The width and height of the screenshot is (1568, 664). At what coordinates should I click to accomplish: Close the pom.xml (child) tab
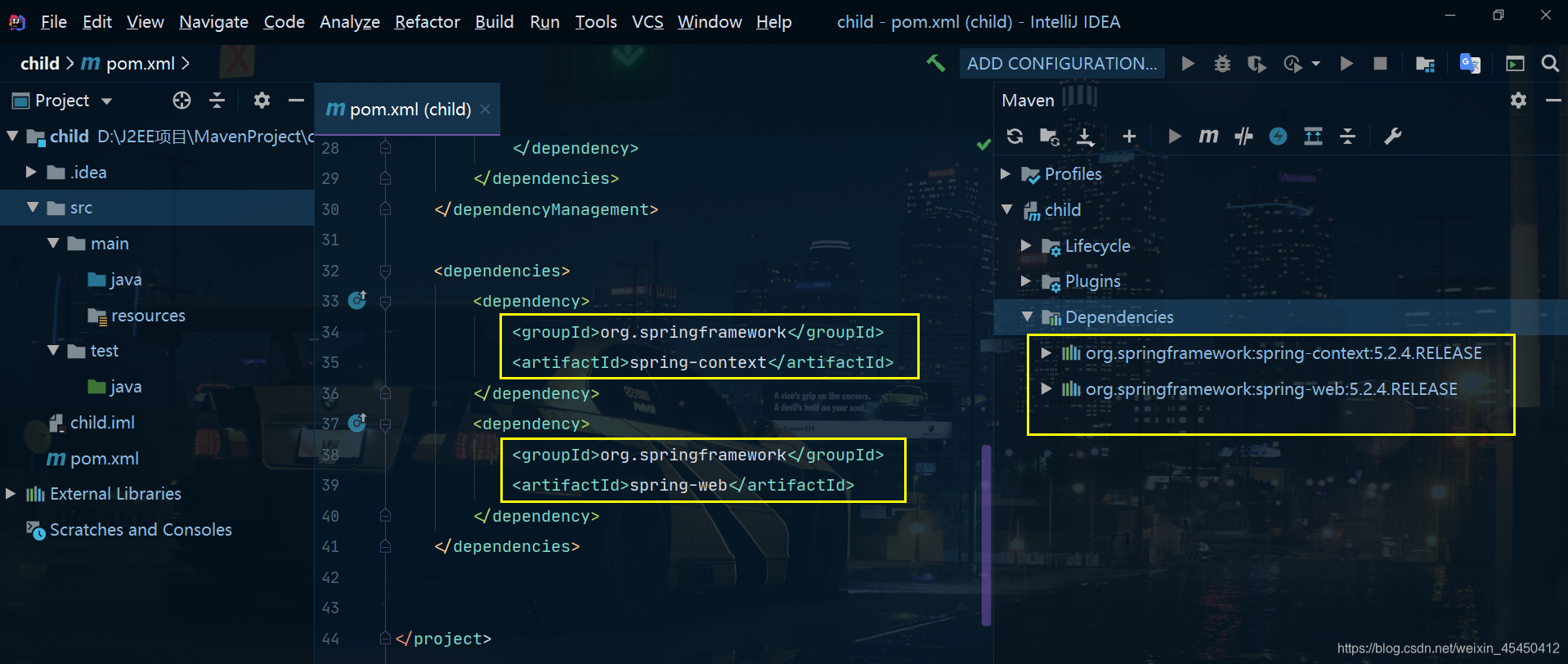[486, 109]
